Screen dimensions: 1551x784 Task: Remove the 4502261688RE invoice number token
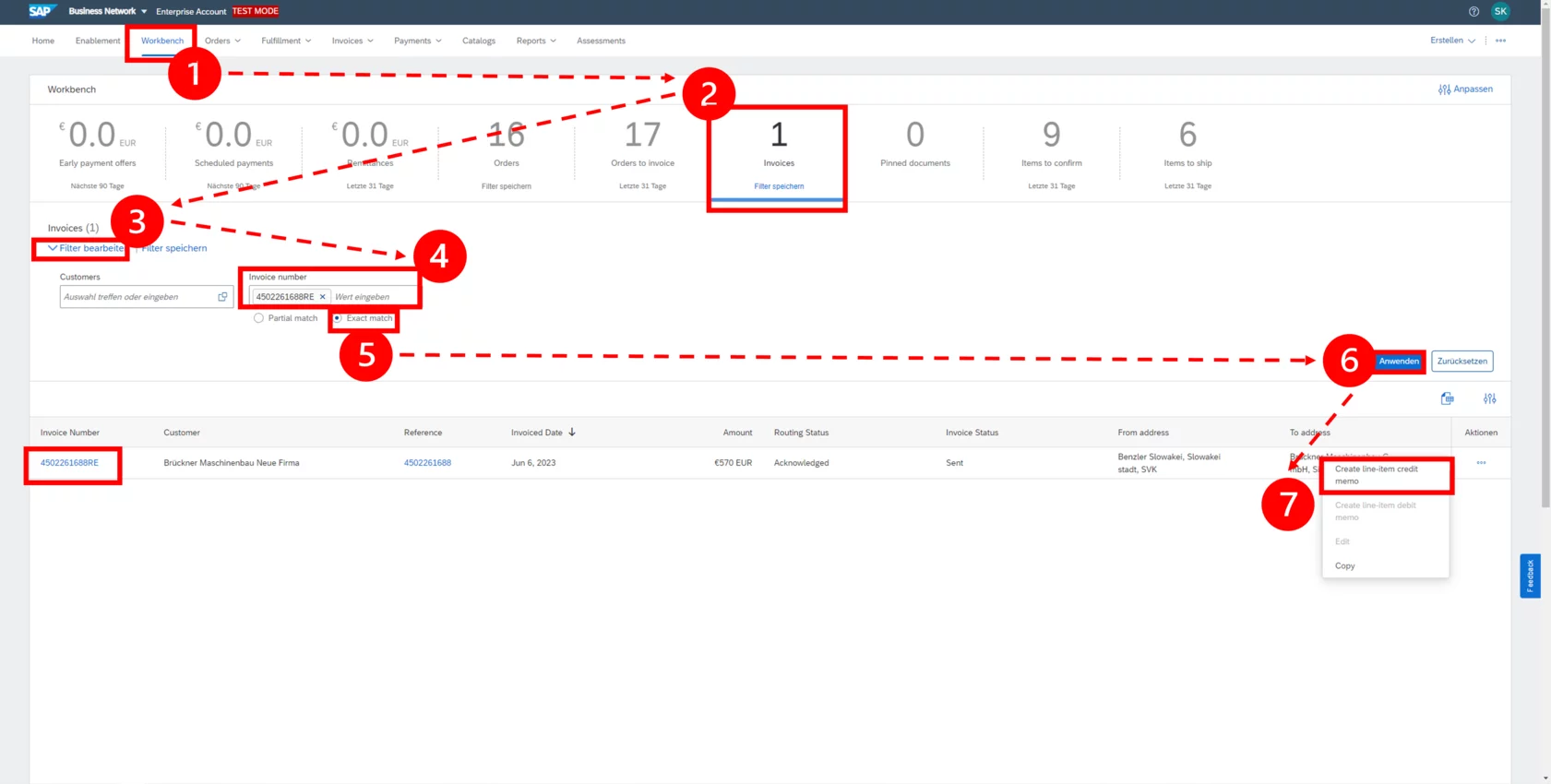tap(322, 297)
